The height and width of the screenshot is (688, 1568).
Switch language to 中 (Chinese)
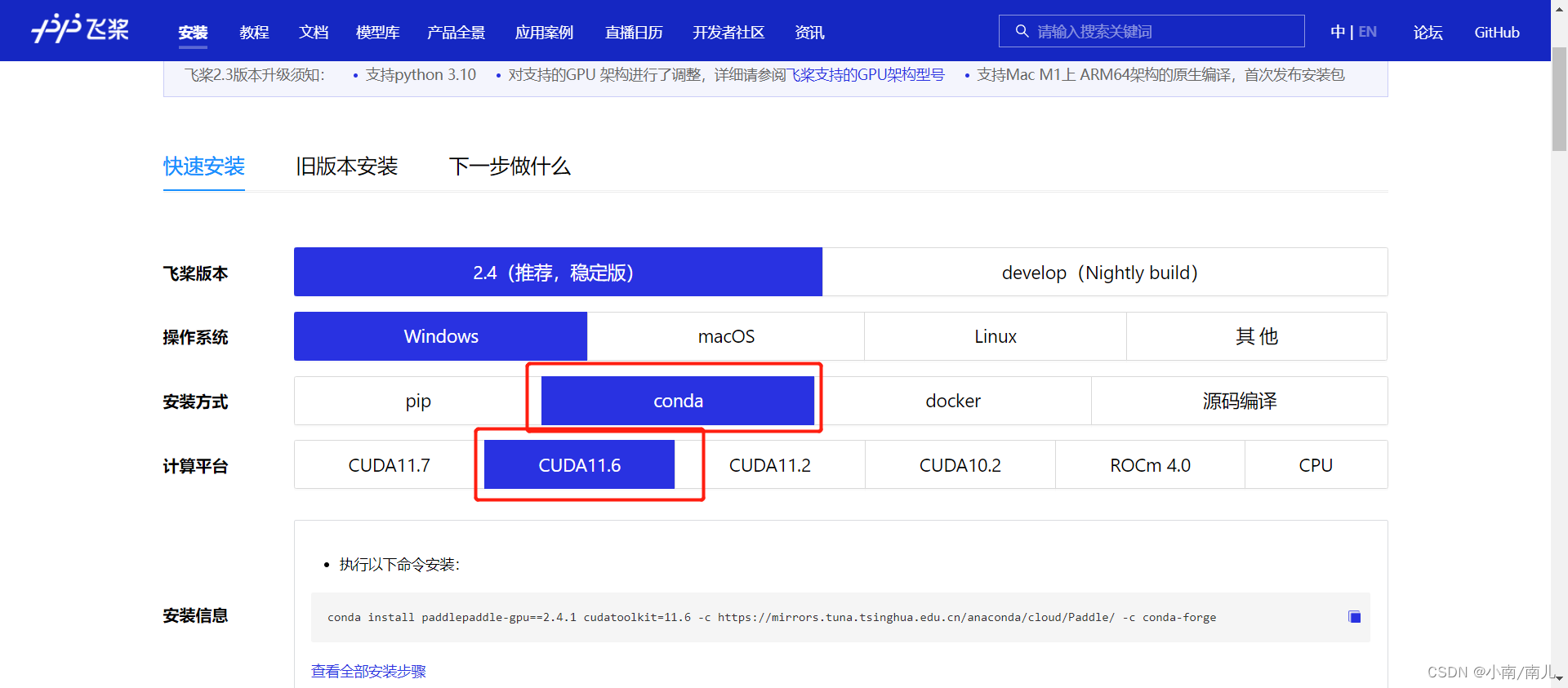tap(1338, 32)
